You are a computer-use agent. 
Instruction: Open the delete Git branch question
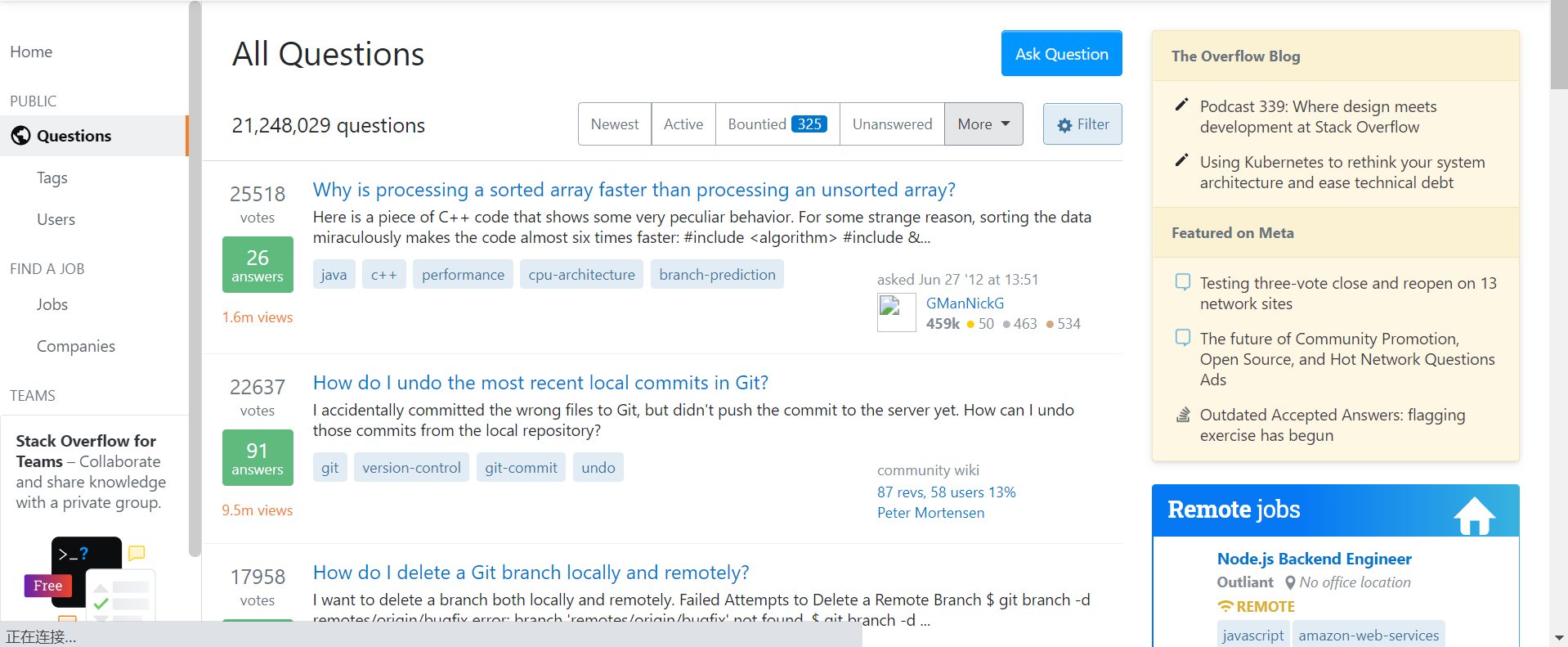click(531, 573)
